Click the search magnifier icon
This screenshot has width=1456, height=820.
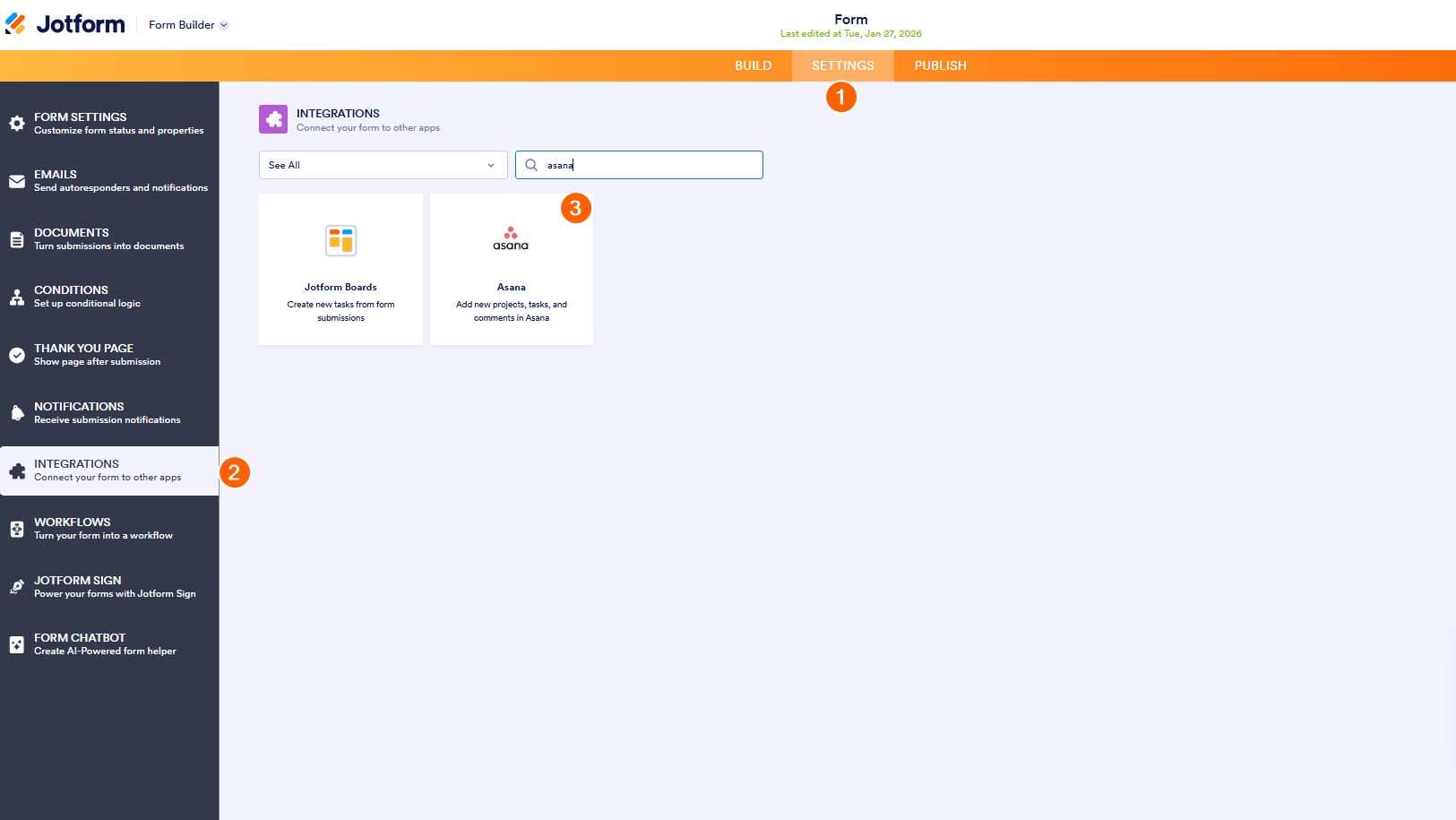pyautogui.click(x=531, y=165)
